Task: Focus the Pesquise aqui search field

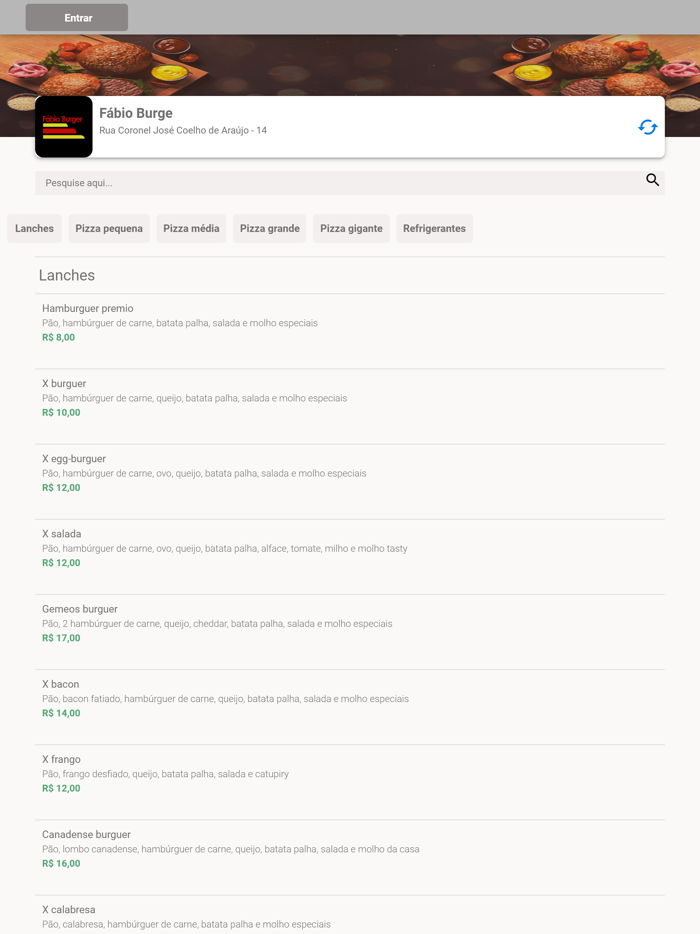Action: [350, 183]
